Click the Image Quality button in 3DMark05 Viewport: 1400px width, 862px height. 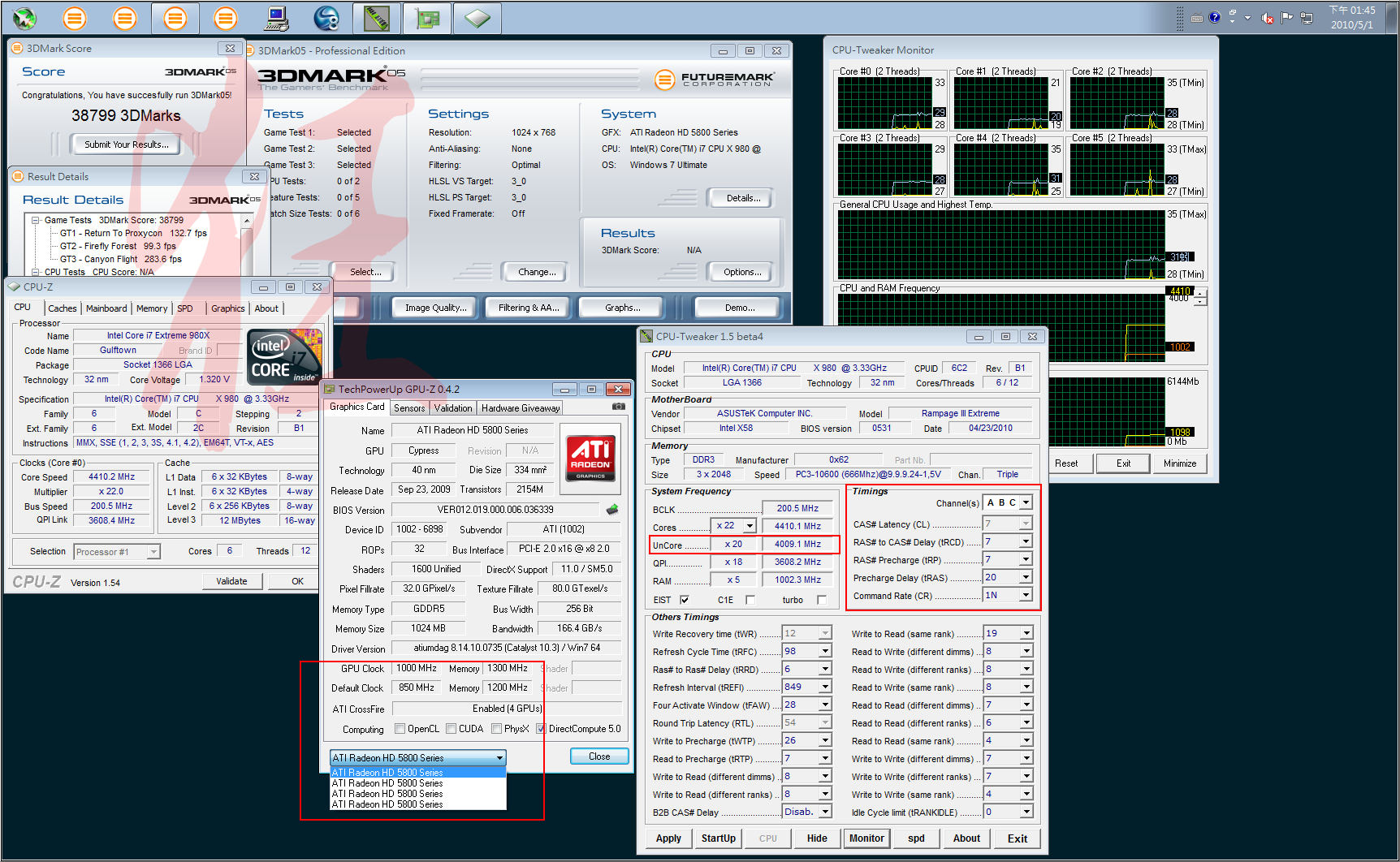[x=436, y=308]
